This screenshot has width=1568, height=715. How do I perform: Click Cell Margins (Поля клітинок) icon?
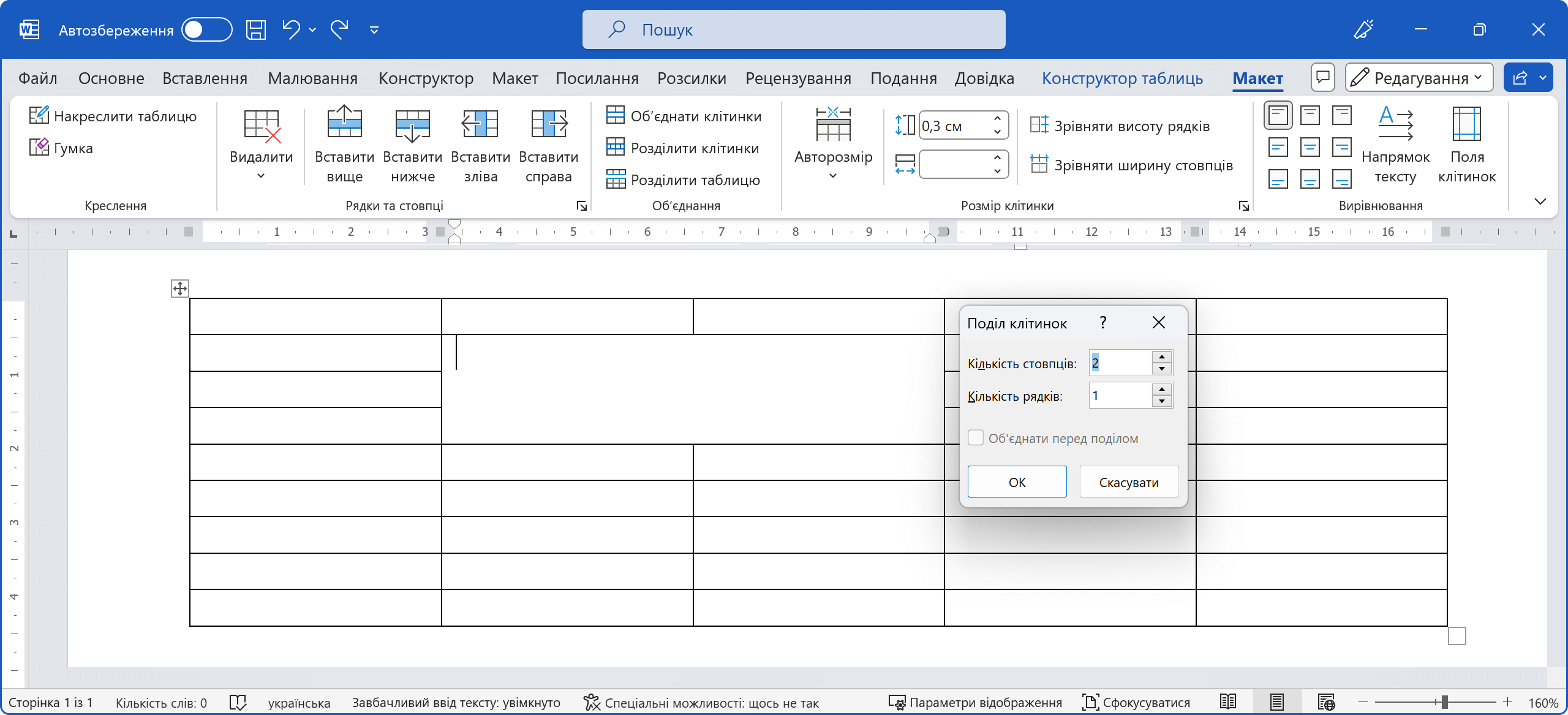click(1466, 124)
